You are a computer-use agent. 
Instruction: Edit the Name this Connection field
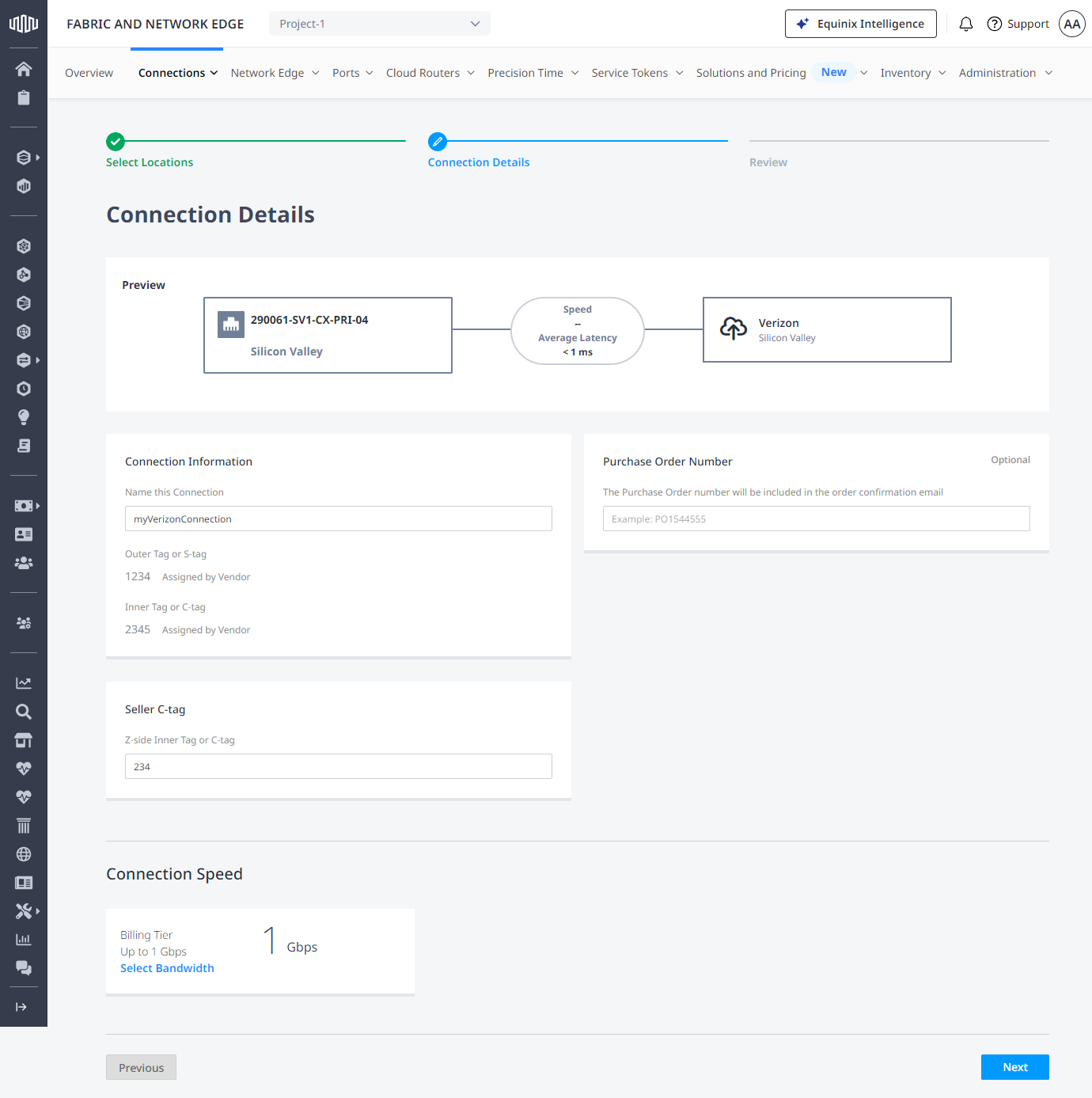[339, 519]
